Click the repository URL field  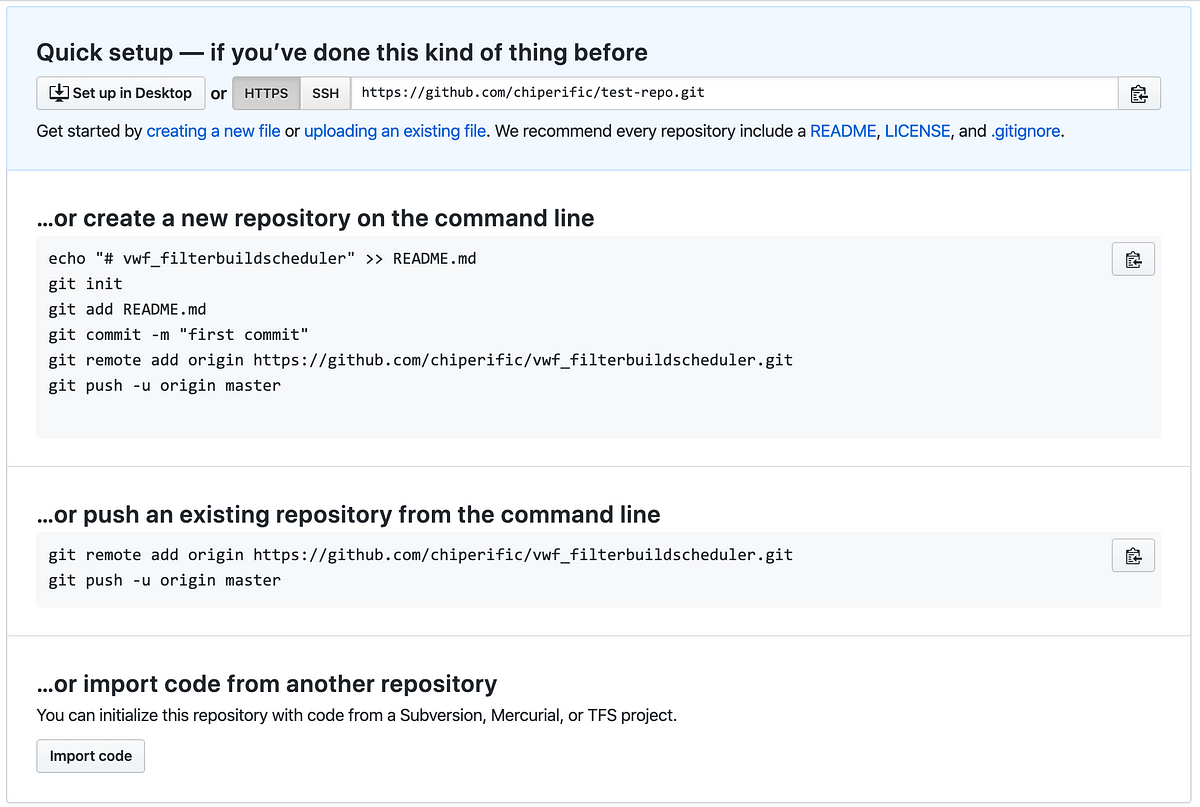point(734,93)
